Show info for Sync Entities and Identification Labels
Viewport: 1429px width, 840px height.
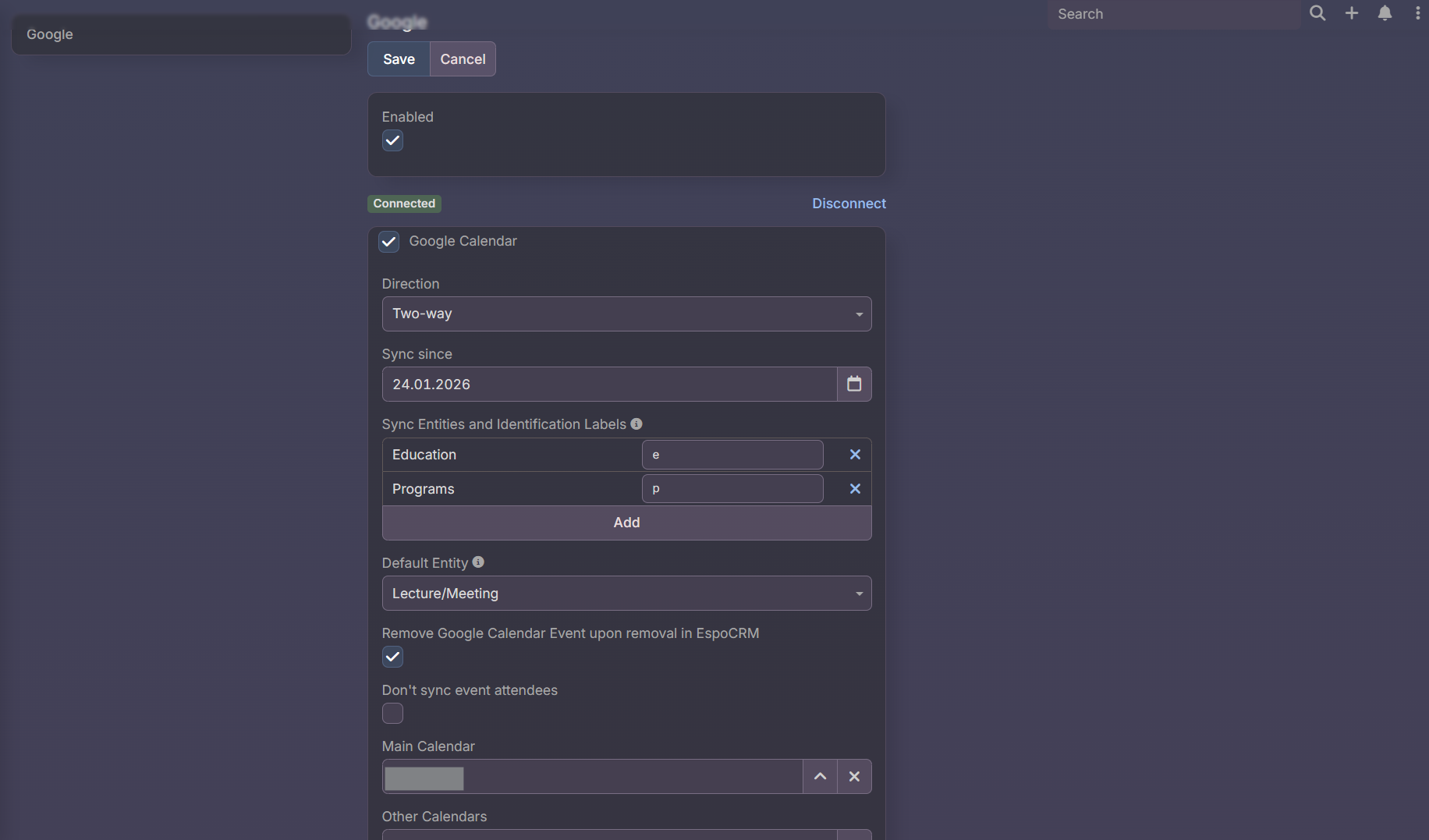636,424
